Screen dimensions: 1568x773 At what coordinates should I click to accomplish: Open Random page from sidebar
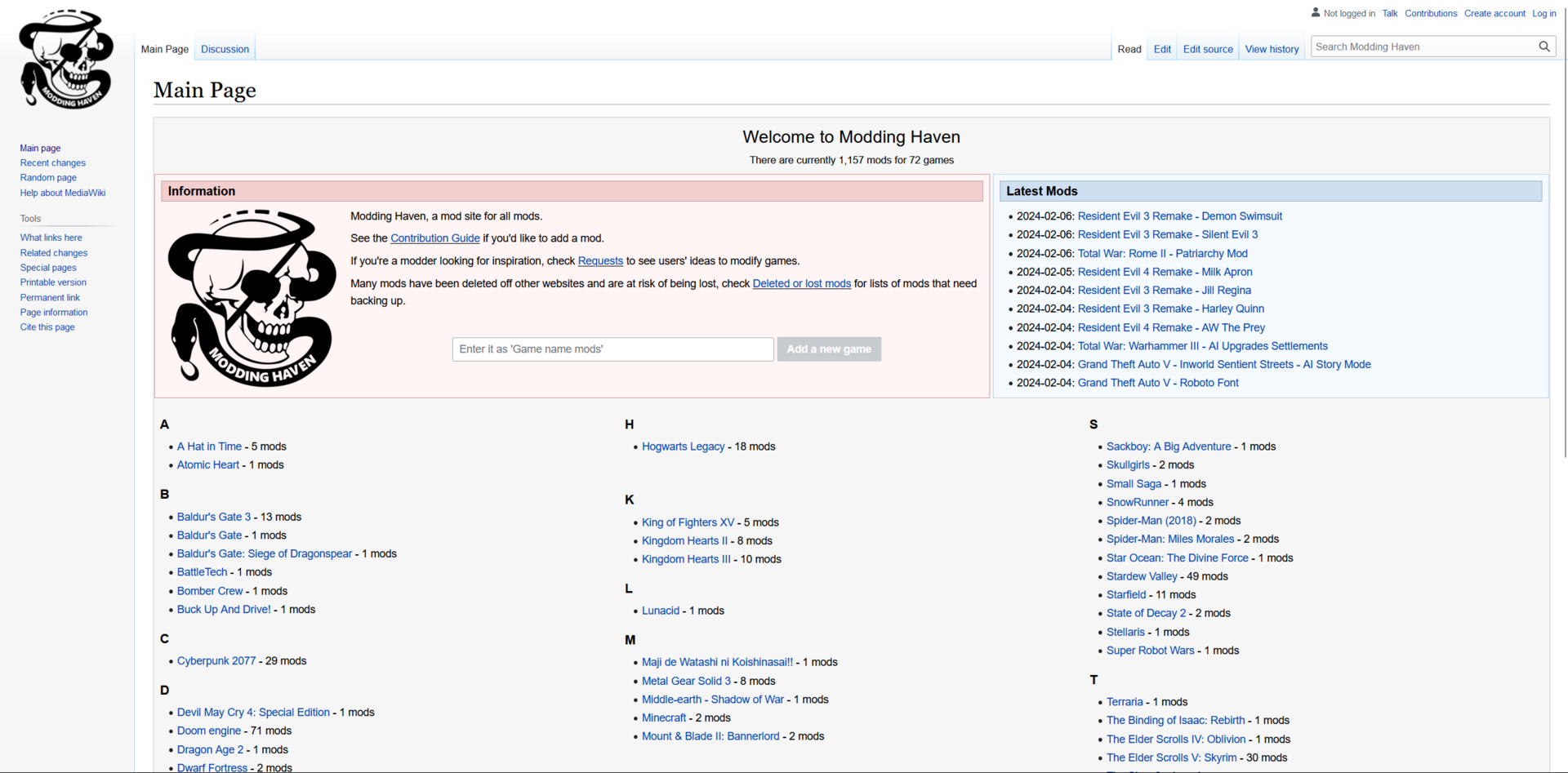click(48, 178)
